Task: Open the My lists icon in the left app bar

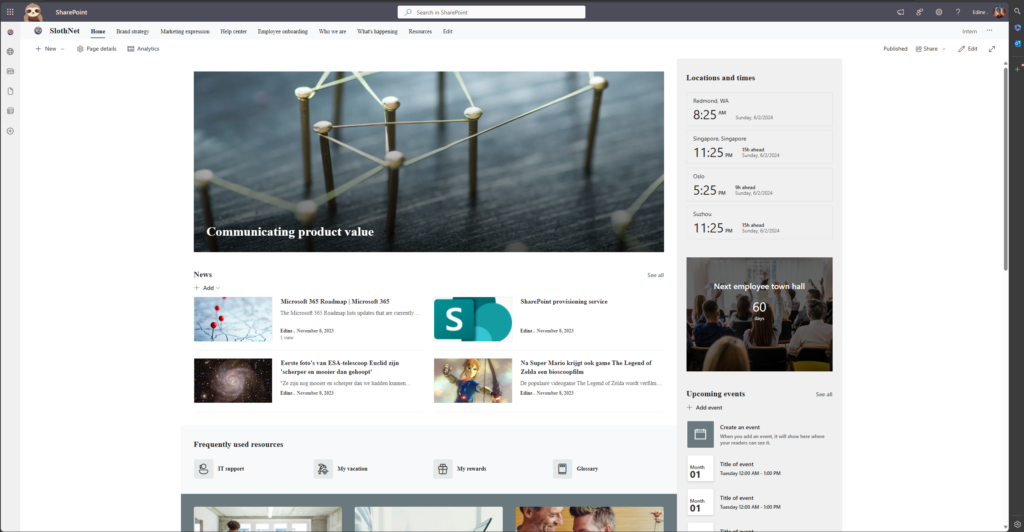Action: (x=10, y=111)
